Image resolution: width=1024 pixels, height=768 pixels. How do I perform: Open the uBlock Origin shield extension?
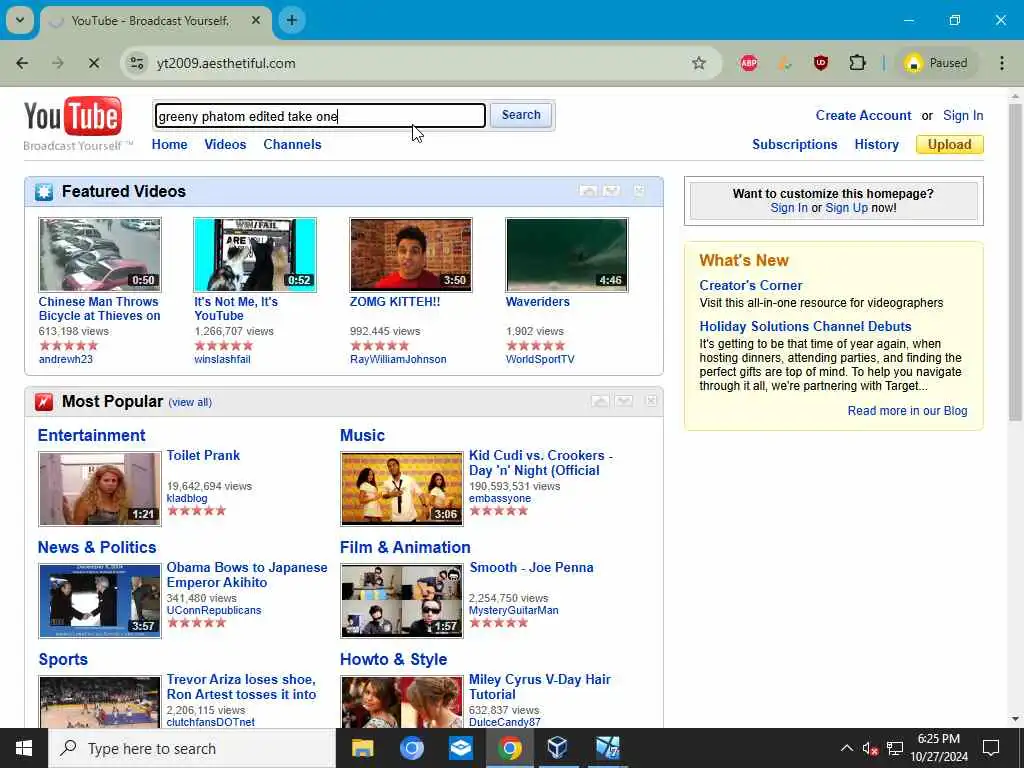(x=821, y=63)
